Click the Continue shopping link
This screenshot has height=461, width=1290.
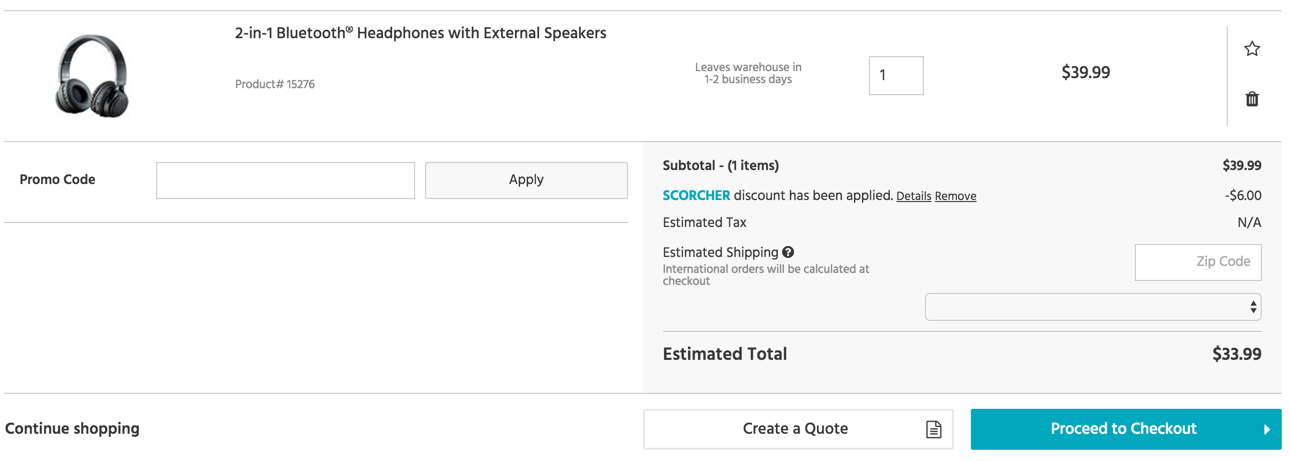[x=72, y=429]
